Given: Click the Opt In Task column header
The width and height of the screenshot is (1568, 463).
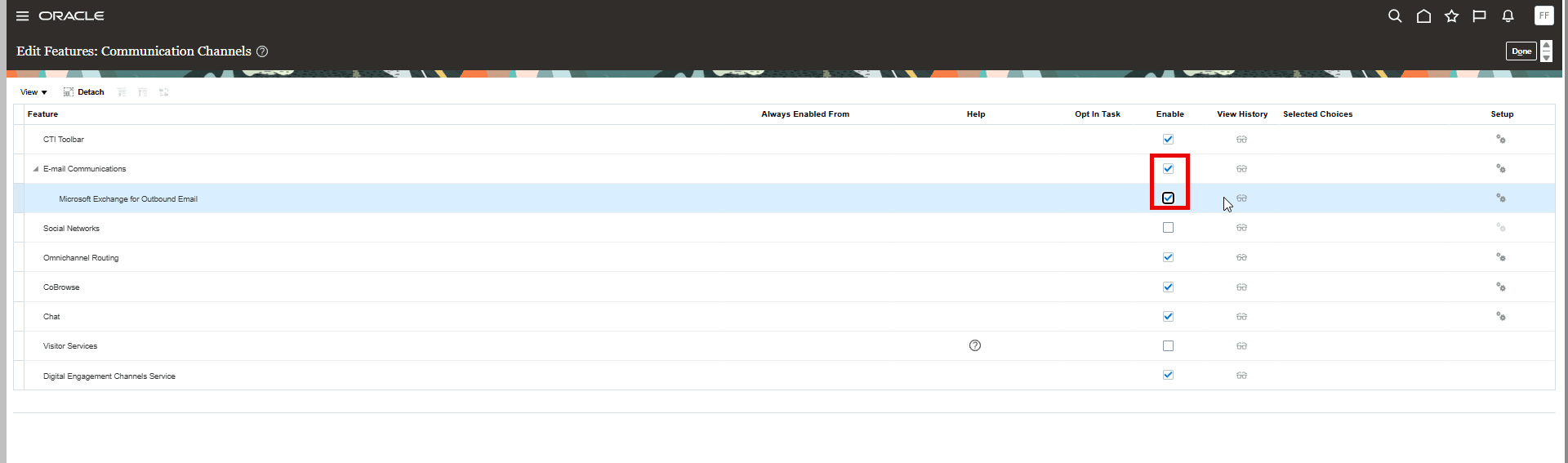Looking at the screenshot, I should point(1098,114).
